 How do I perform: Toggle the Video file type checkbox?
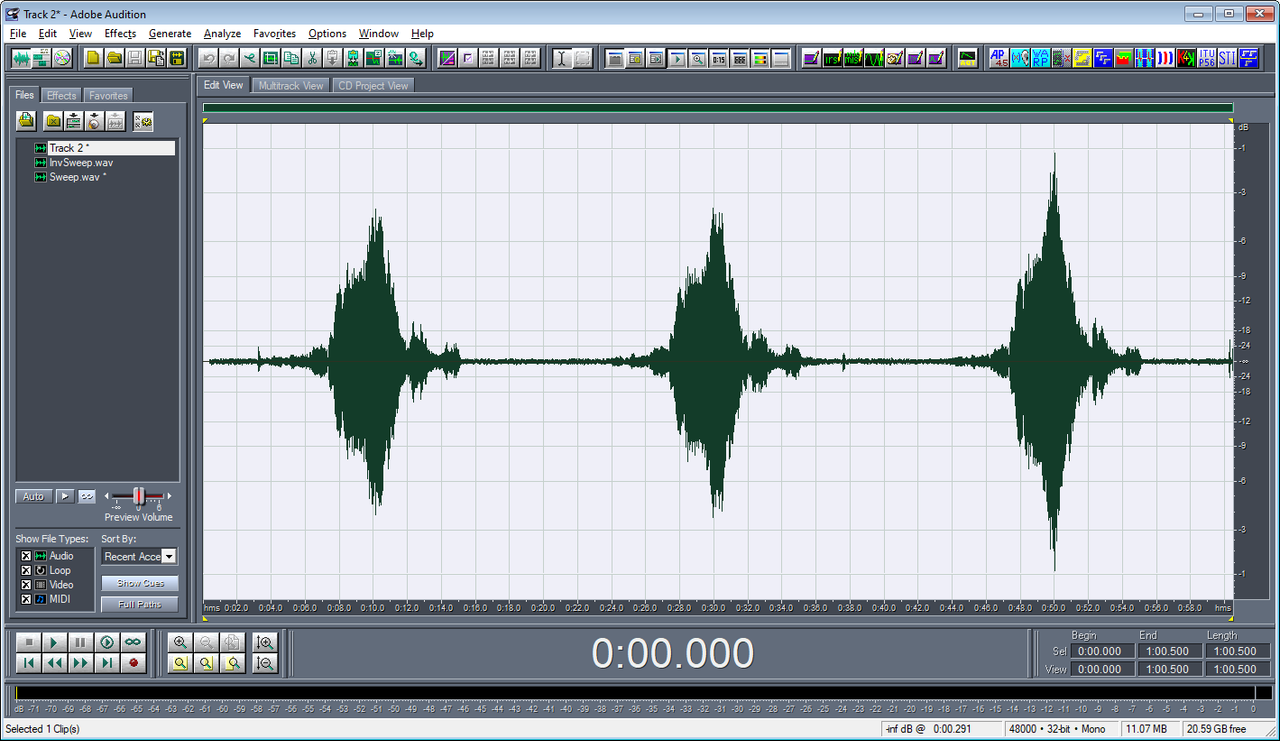click(26, 585)
